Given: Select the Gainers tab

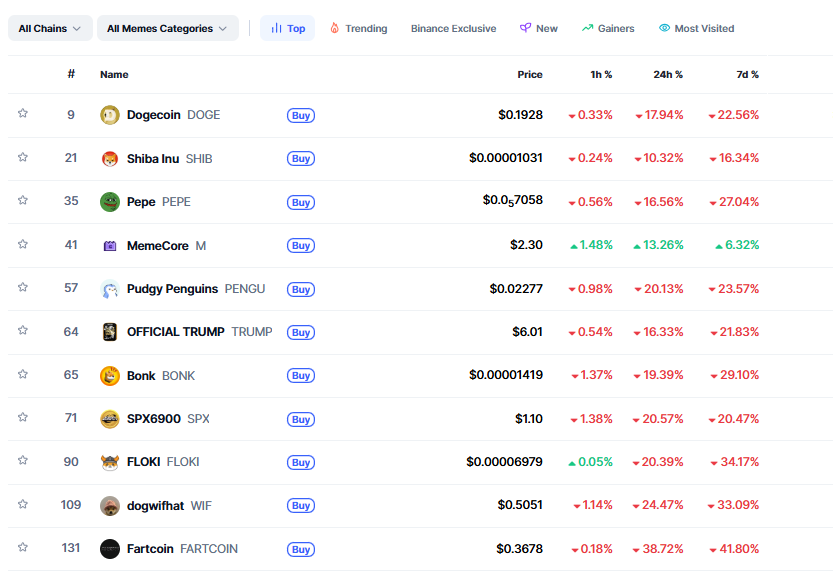Looking at the screenshot, I should click(x=608, y=28).
